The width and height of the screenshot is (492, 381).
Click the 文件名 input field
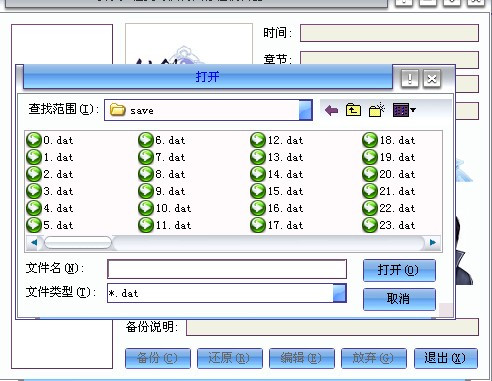227,269
